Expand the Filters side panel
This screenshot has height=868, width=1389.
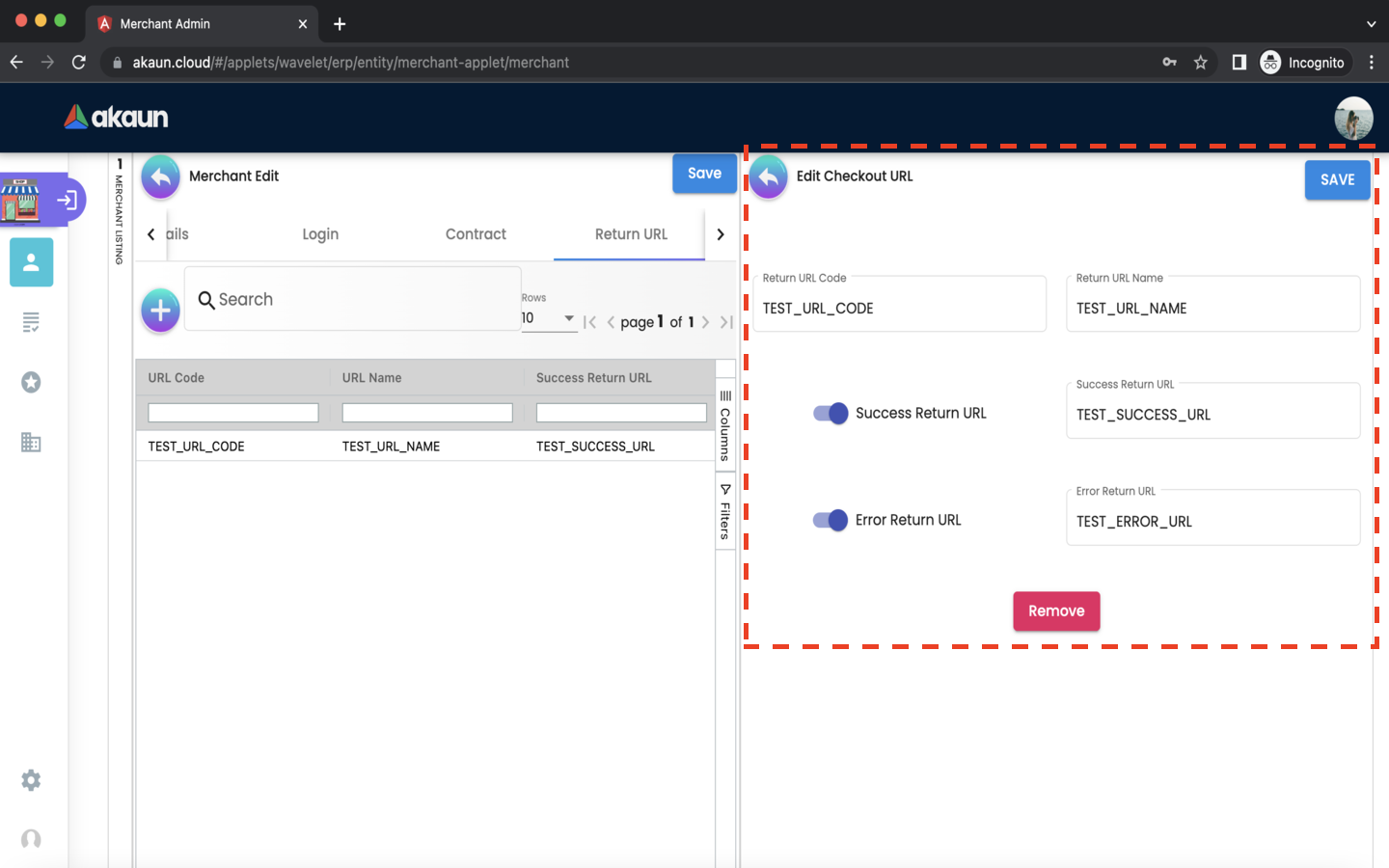pos(725,512)
